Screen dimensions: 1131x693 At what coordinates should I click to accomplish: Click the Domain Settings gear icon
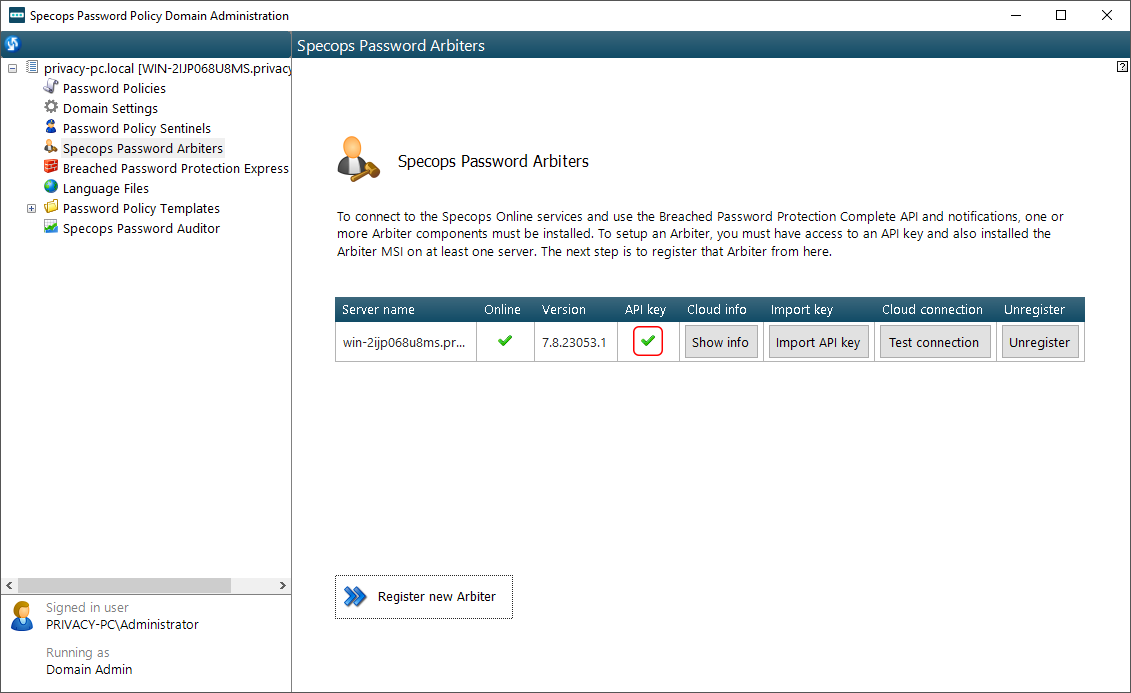[50, 107]
